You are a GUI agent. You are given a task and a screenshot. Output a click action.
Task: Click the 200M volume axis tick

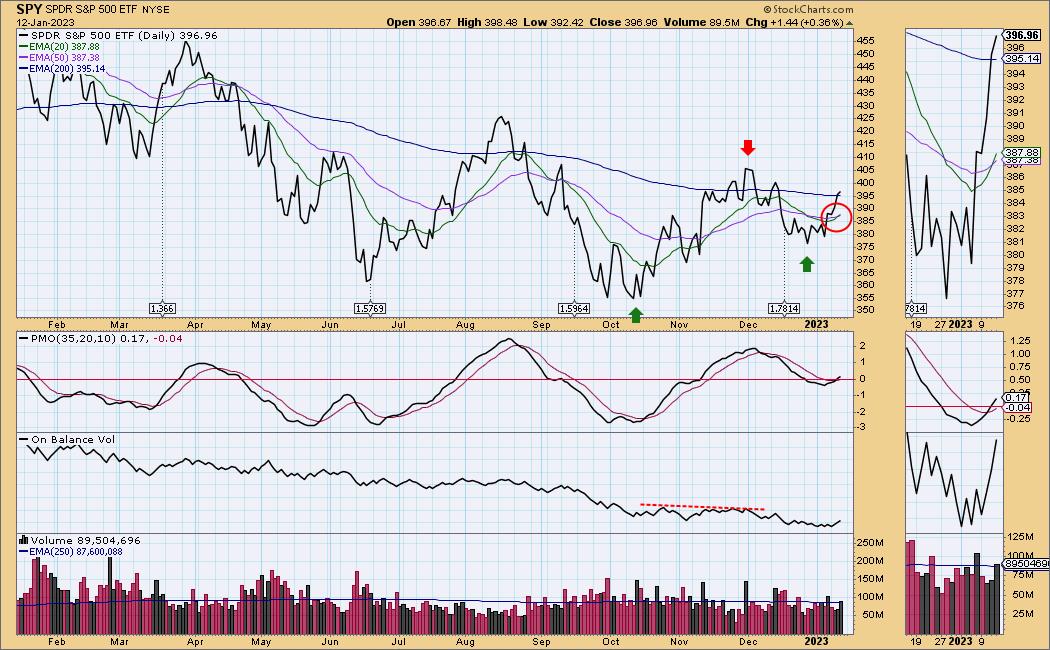(871, 561)
